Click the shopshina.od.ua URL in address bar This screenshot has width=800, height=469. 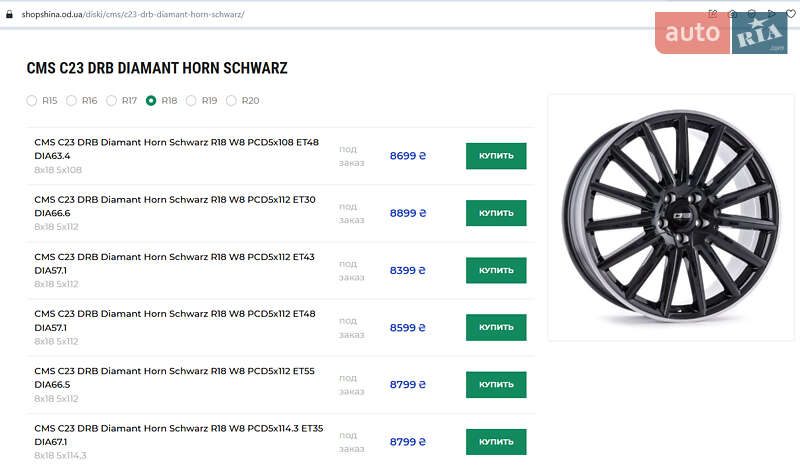pyautogui.click(x=133, y=14)
